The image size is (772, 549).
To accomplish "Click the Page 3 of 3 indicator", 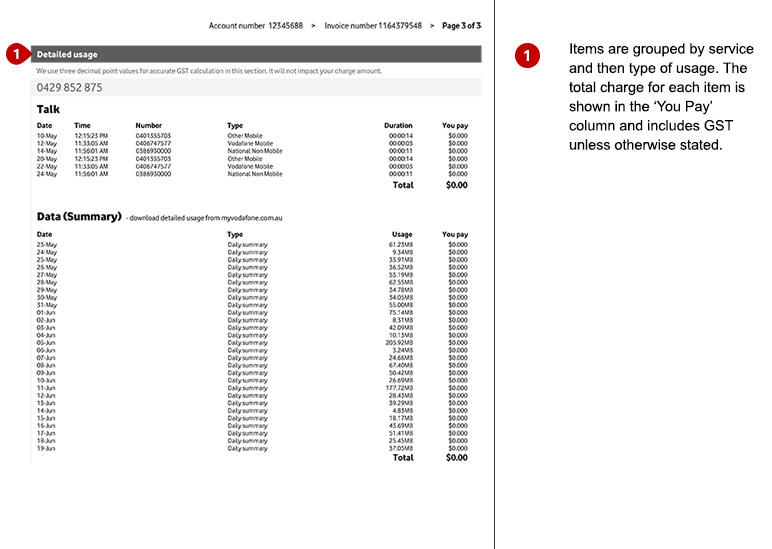I will [461, 25].
